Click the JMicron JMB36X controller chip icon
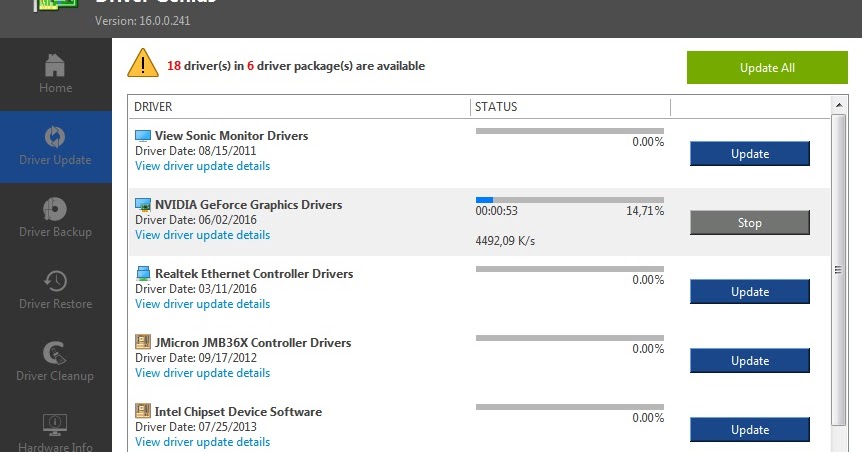The image size is (862, 452). pos(143,342)
